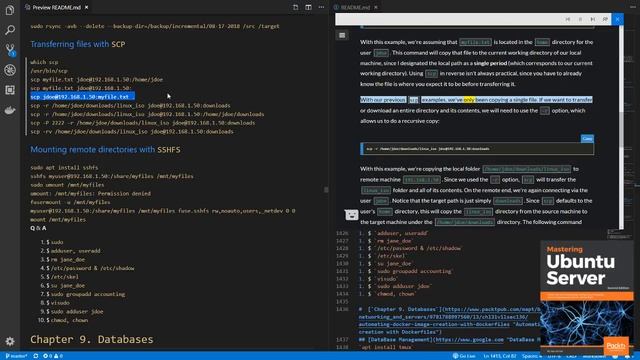
Task: Open the Explorer view in activity bar
Action: 10,10
